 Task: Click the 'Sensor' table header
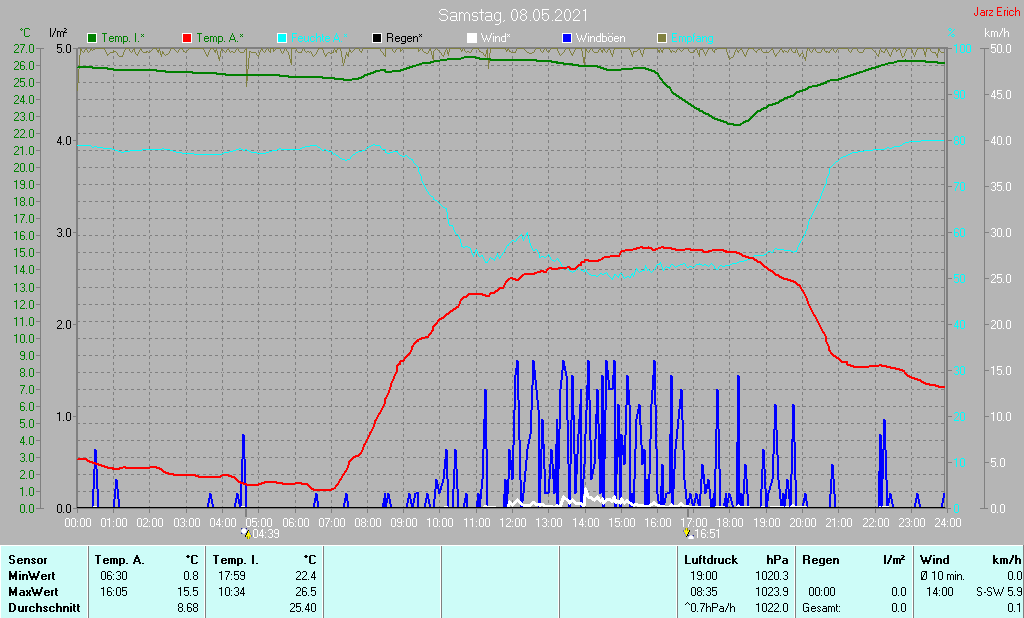(28, 560)
